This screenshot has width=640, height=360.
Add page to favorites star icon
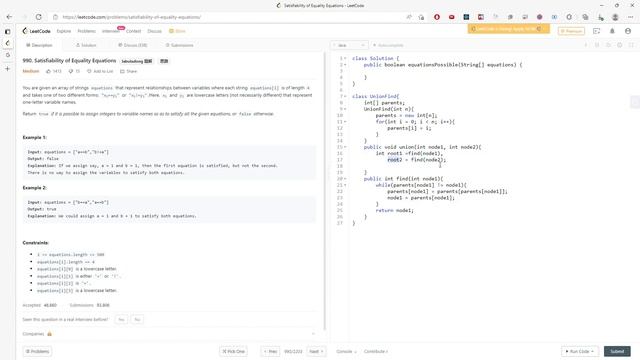(421, 17)
